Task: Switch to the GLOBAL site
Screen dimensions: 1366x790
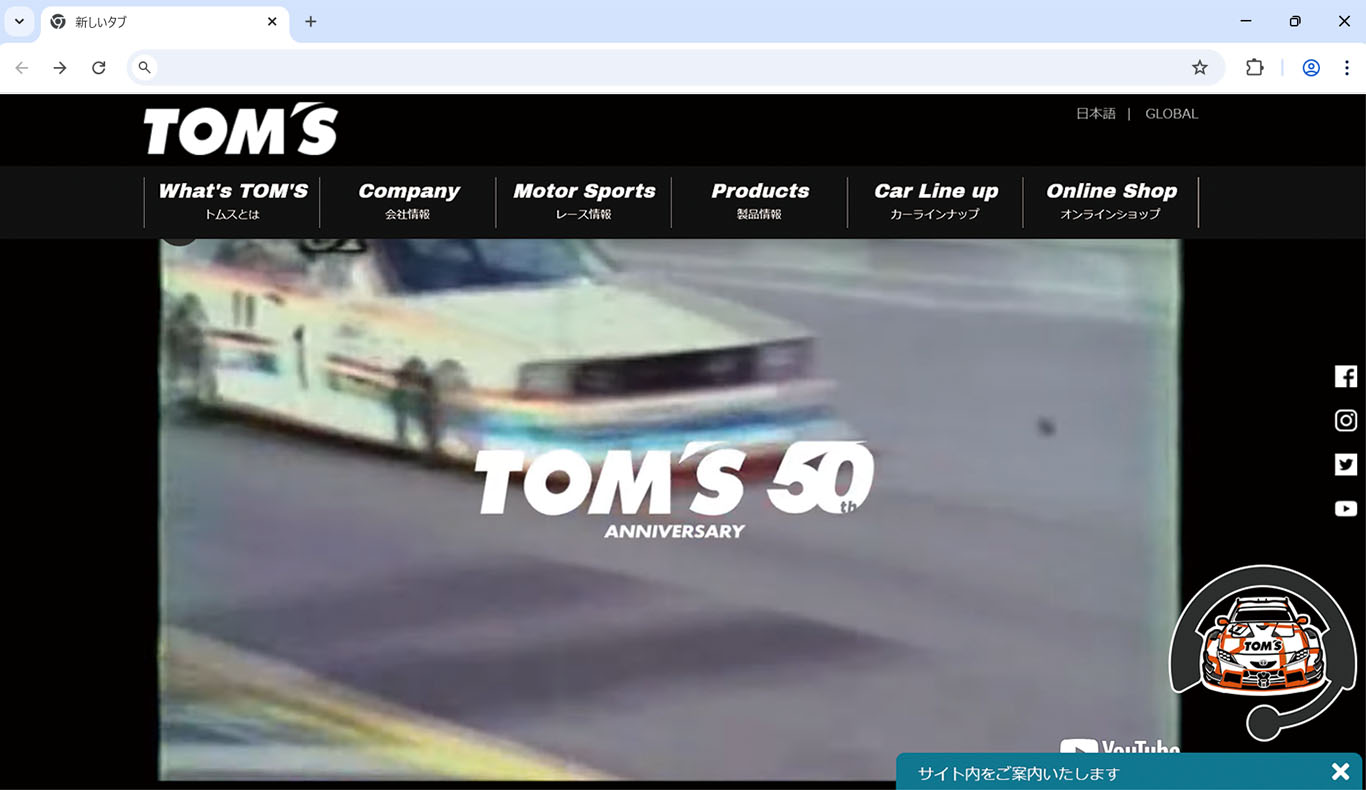Action: [1171, 114]
